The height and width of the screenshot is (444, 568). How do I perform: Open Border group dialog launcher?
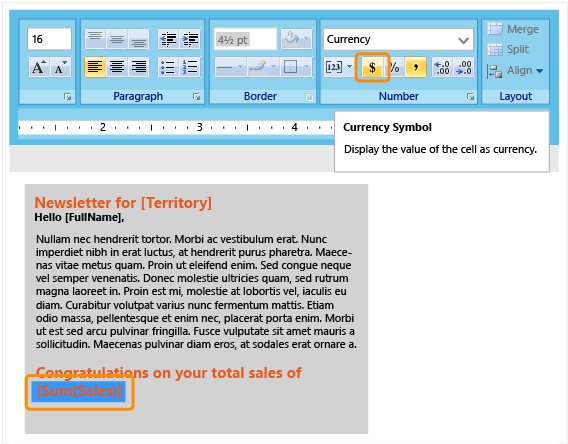[x=309, y=97]
